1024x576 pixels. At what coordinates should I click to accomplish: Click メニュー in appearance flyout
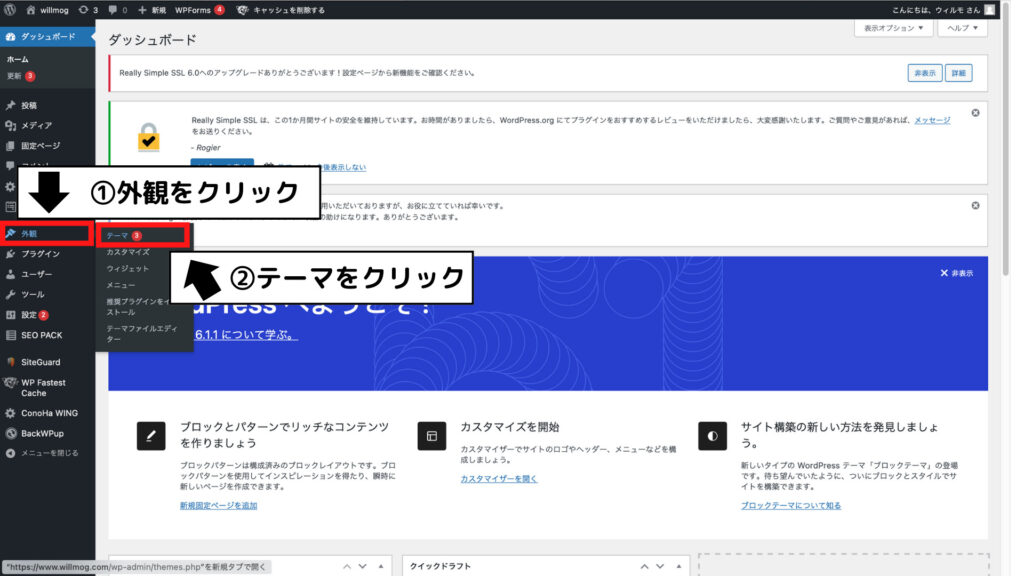tap(121, 285)
